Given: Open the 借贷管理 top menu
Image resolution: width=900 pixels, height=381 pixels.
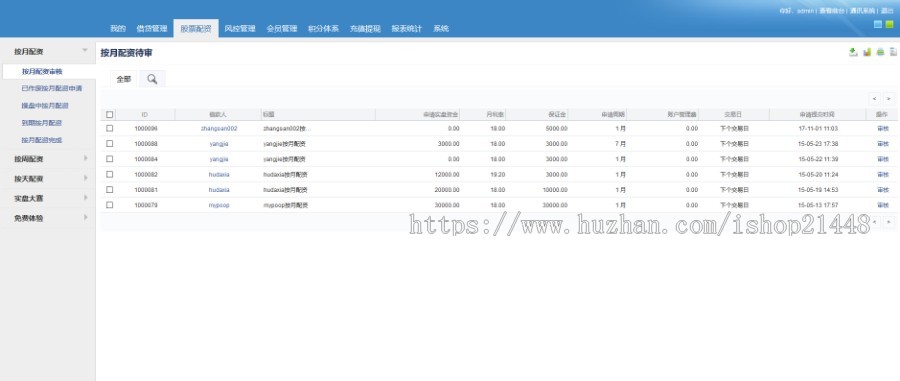Looking at the screenshot, I should coord(152,28).
